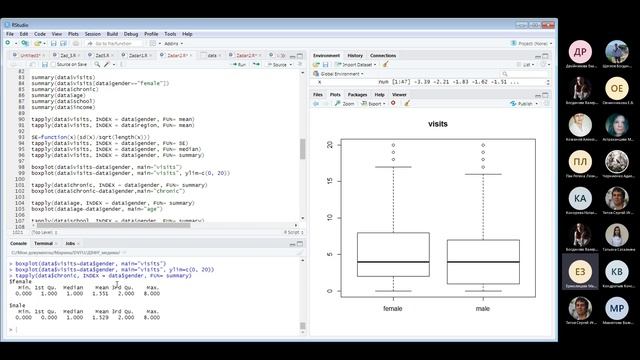Select the МР participant avatar

(x=617, y=308)
